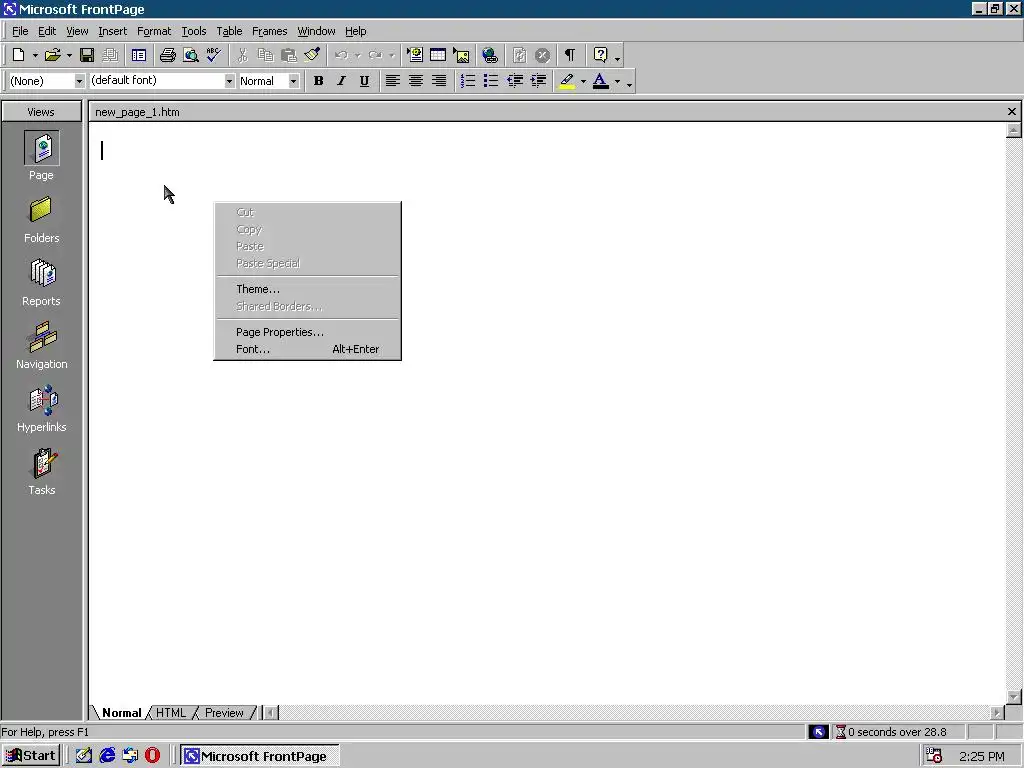Click the Numbering list icon

click(468, 81)
